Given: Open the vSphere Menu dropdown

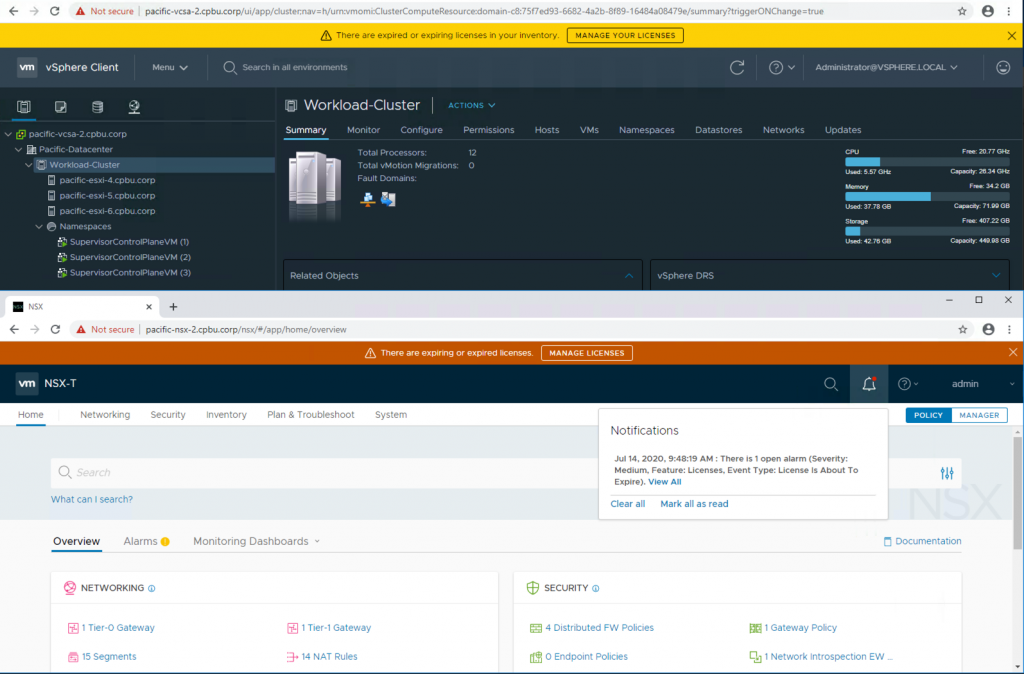Looking at the screenshot, I should 169,67.
